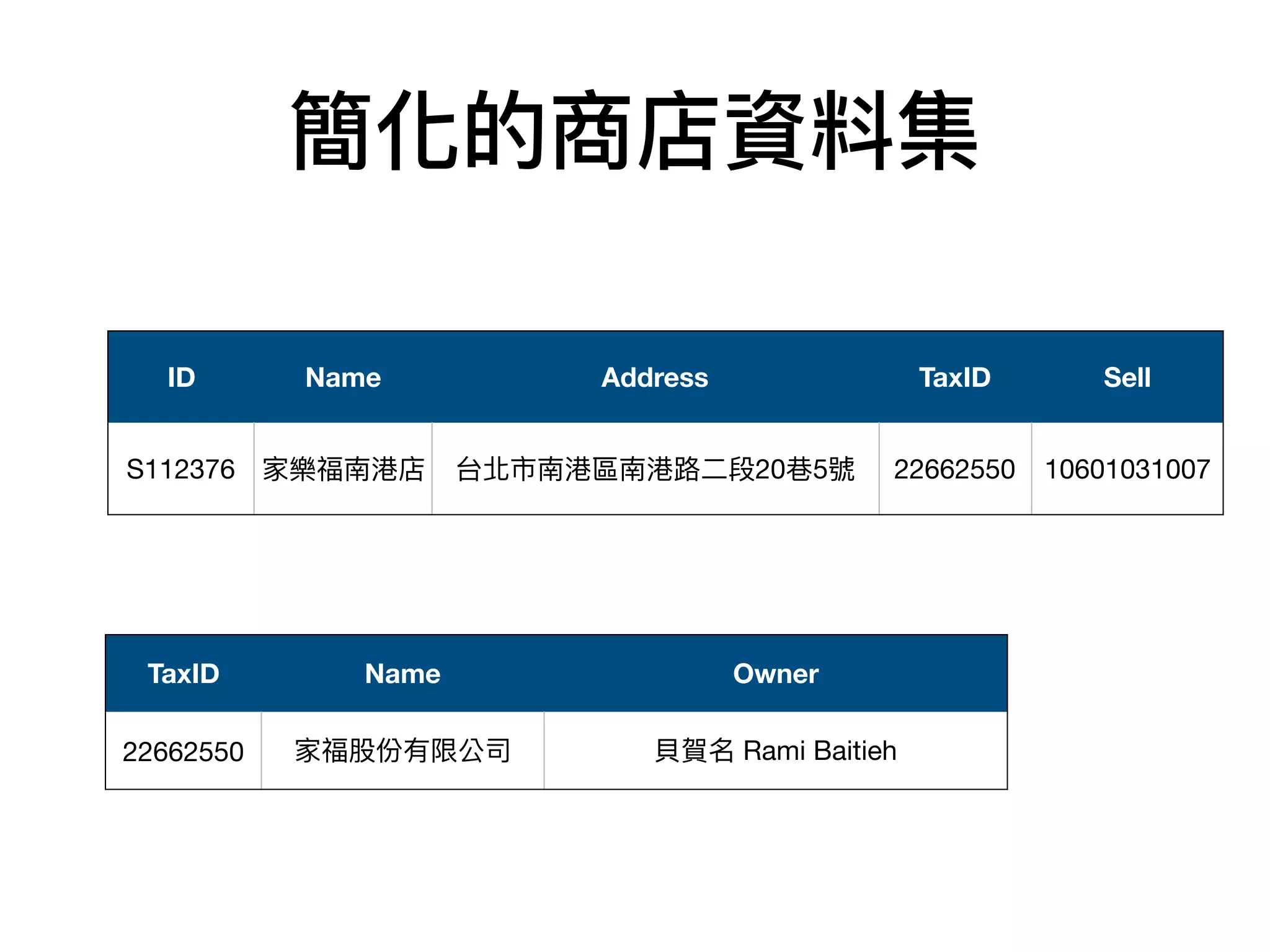The height and width of the screenshot is (952, 1270).
Task: Click the owner cell Rami Baitieh
Action: coord(775,751)
